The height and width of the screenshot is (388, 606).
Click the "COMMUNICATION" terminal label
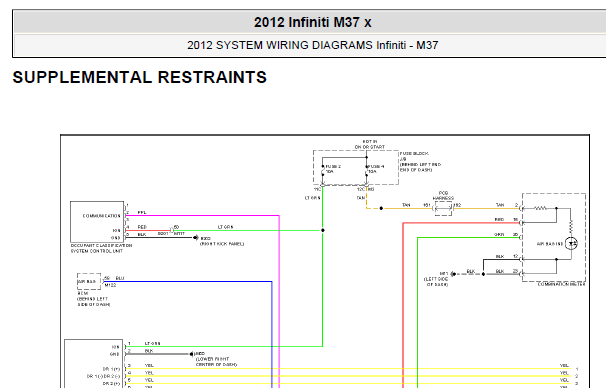(x=101, y=216)
